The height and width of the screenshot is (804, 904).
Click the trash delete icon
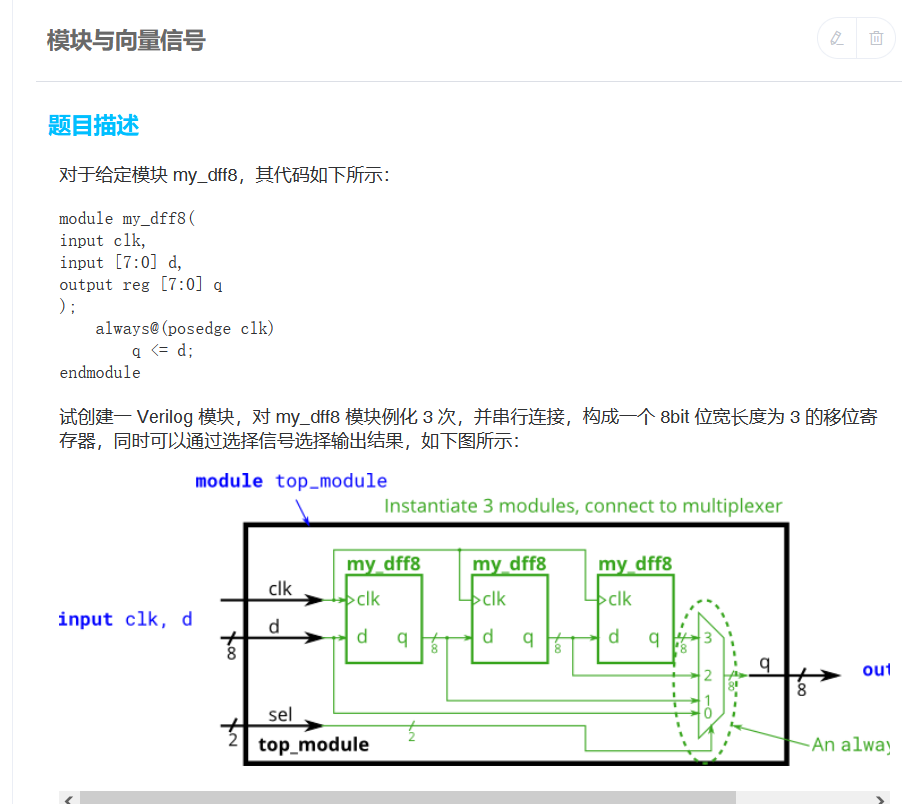coord(876,39)
